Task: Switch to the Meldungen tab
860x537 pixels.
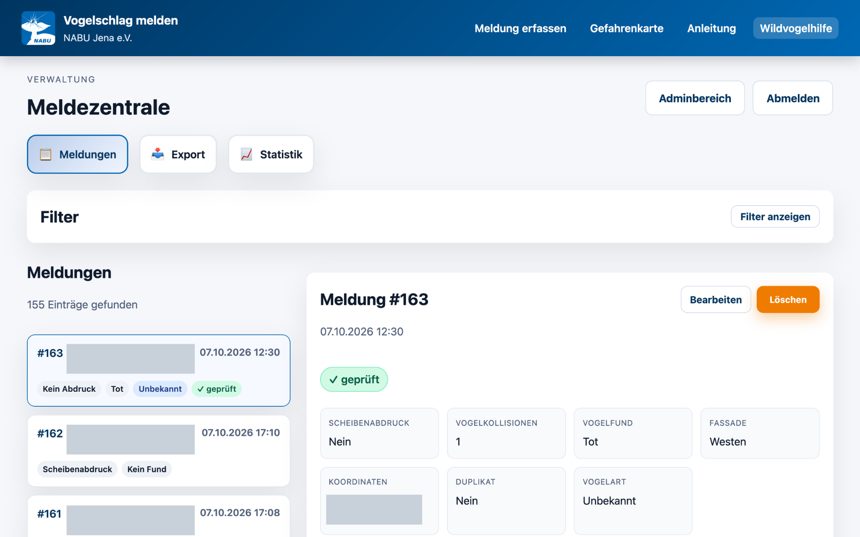Action: pyautogui.click(x=77, y=154)
